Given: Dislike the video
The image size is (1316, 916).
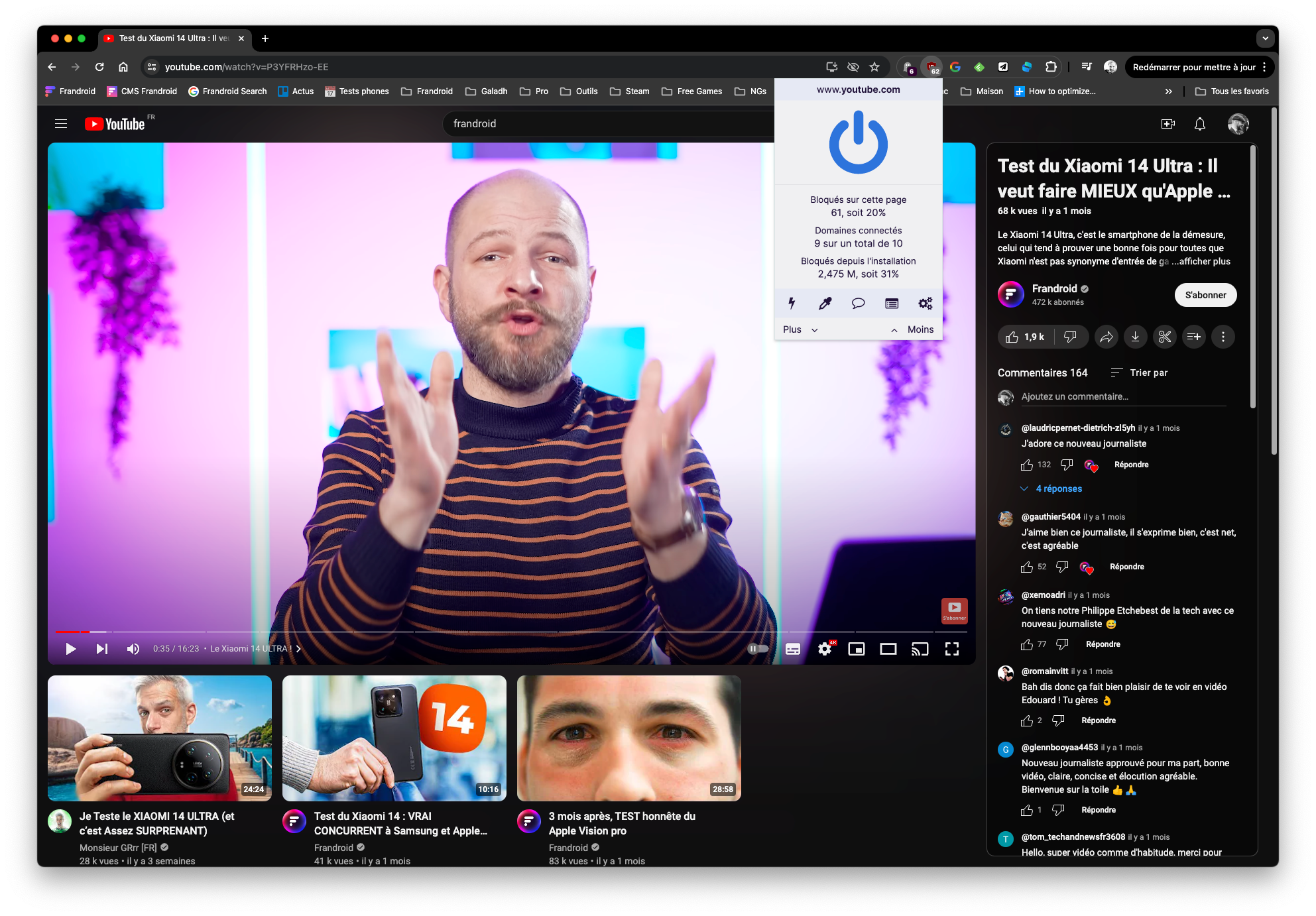Looking at the screenshot, I should [x=1070, y=337].
